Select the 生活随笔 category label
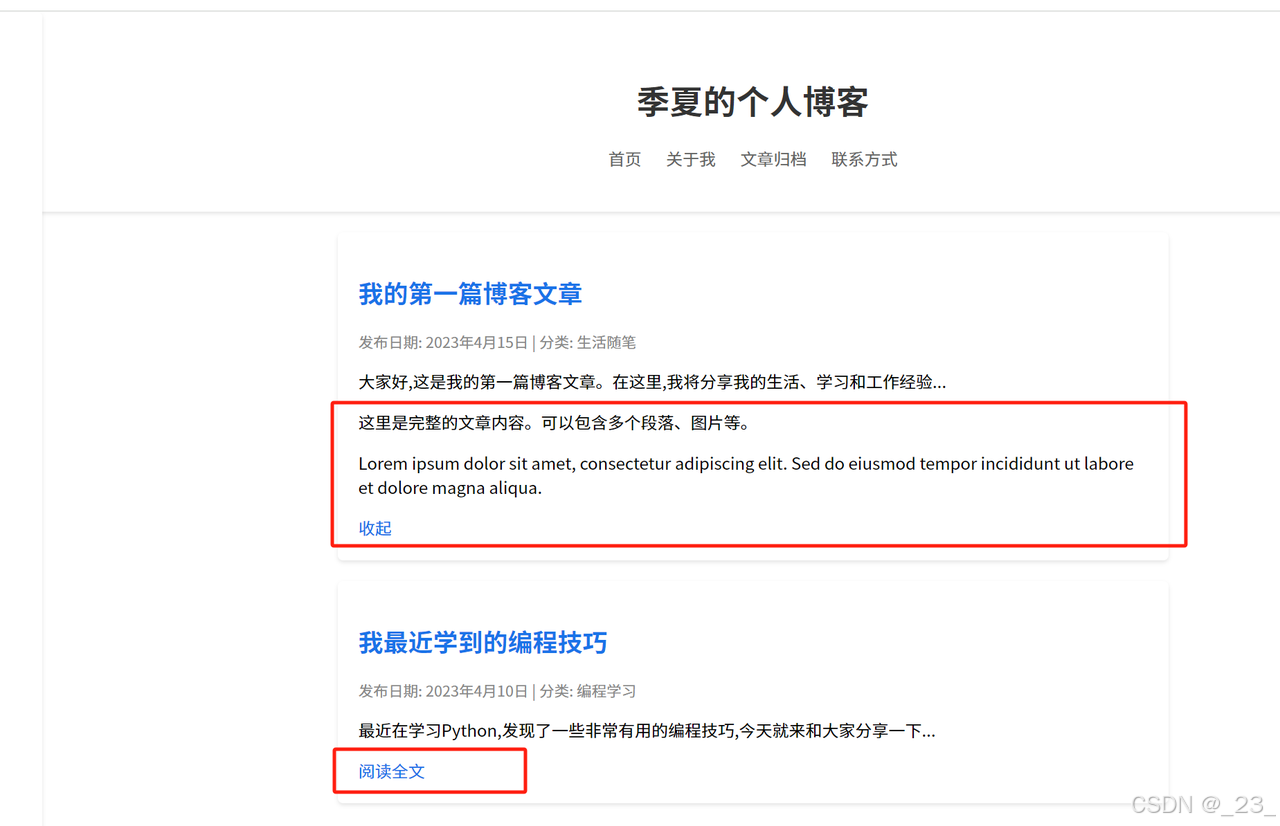The image size is (1280, 826). (607, 342)
